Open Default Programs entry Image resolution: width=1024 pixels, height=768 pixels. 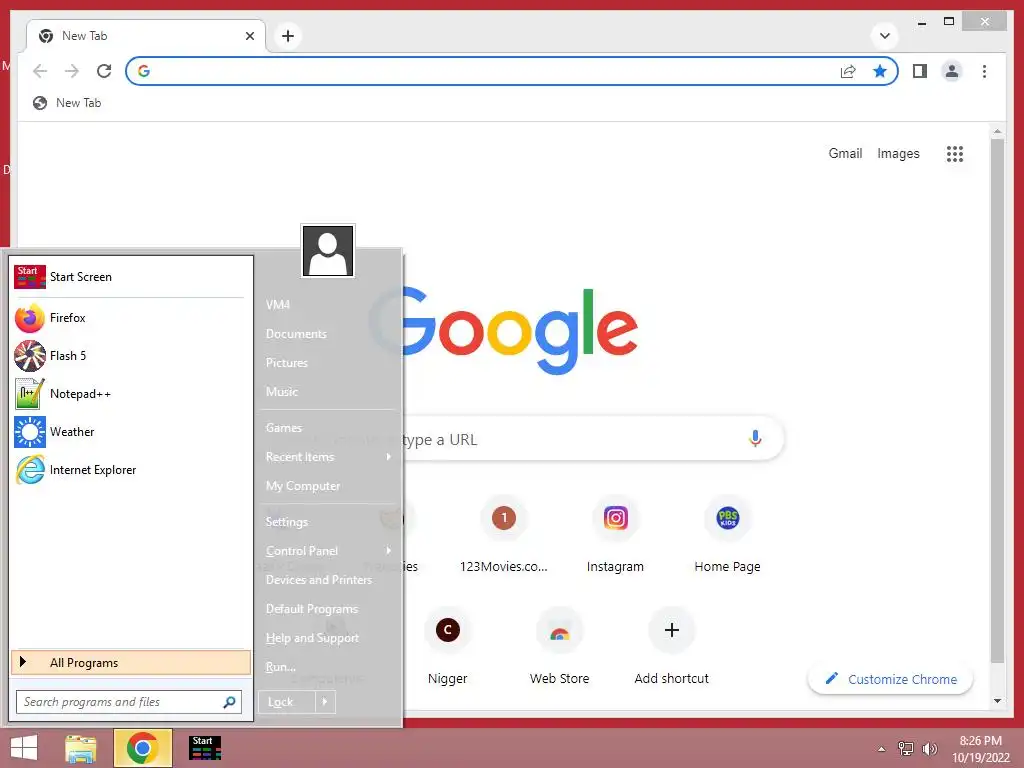coord(312,609)
